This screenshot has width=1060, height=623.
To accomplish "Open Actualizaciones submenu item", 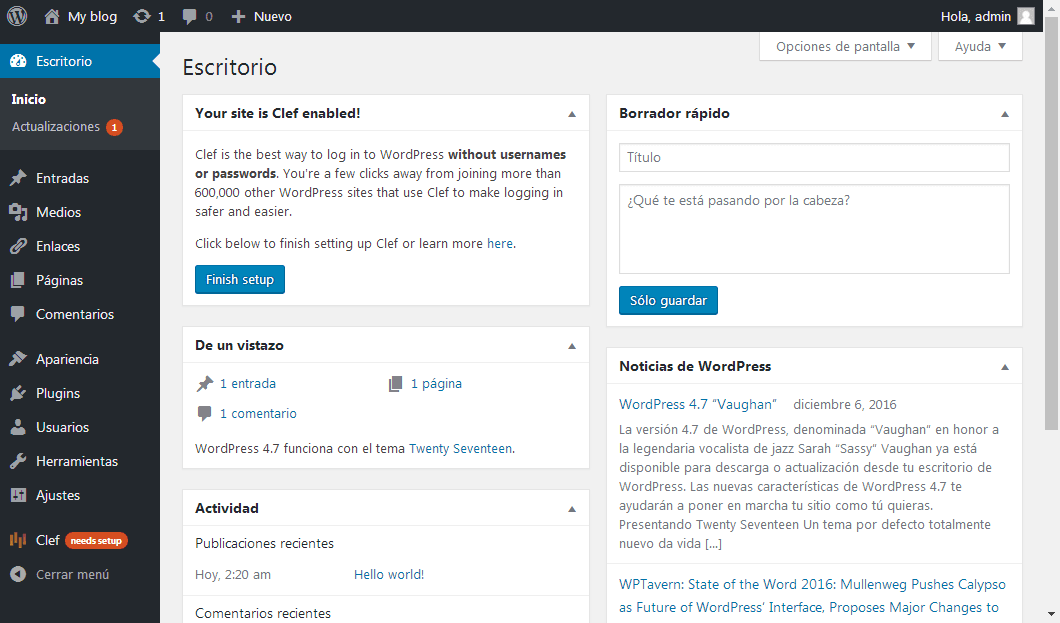I will [x=56, y=126].
